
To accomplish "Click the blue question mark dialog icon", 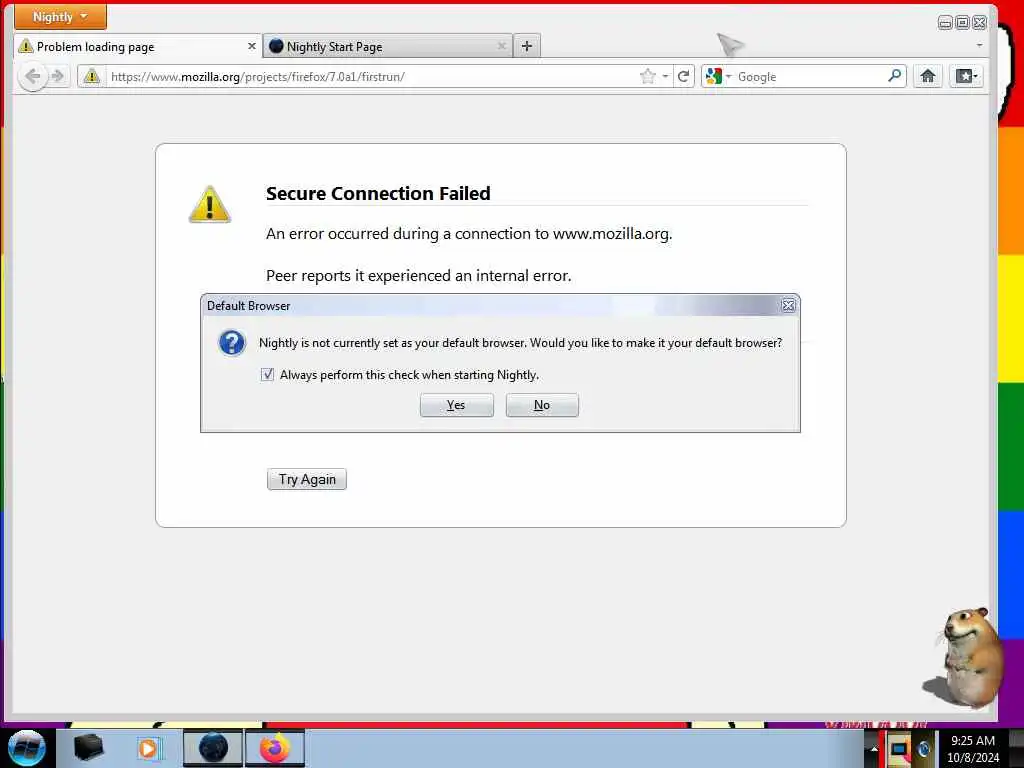I will point(232,343).
